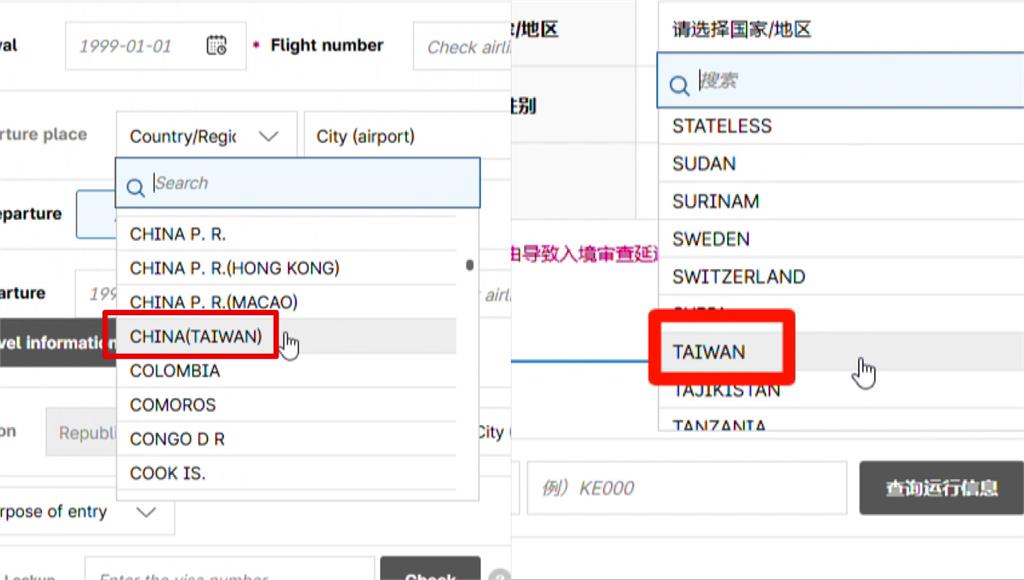Select TAIWAN in the right country list
Viewport: 1024px width, 580px height.
point(709,352)
